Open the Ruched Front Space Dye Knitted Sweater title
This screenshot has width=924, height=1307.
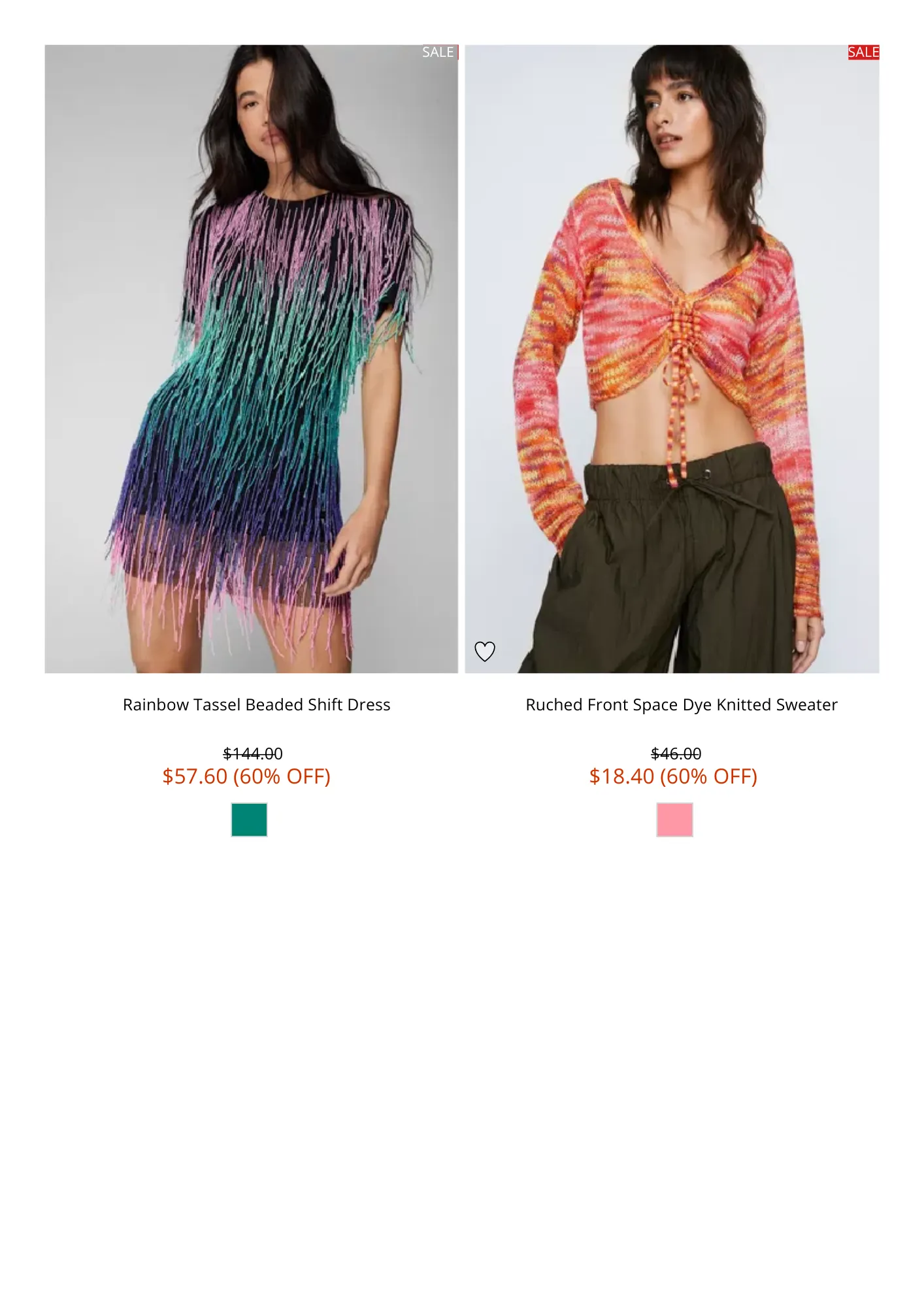[x=682, y=704]
